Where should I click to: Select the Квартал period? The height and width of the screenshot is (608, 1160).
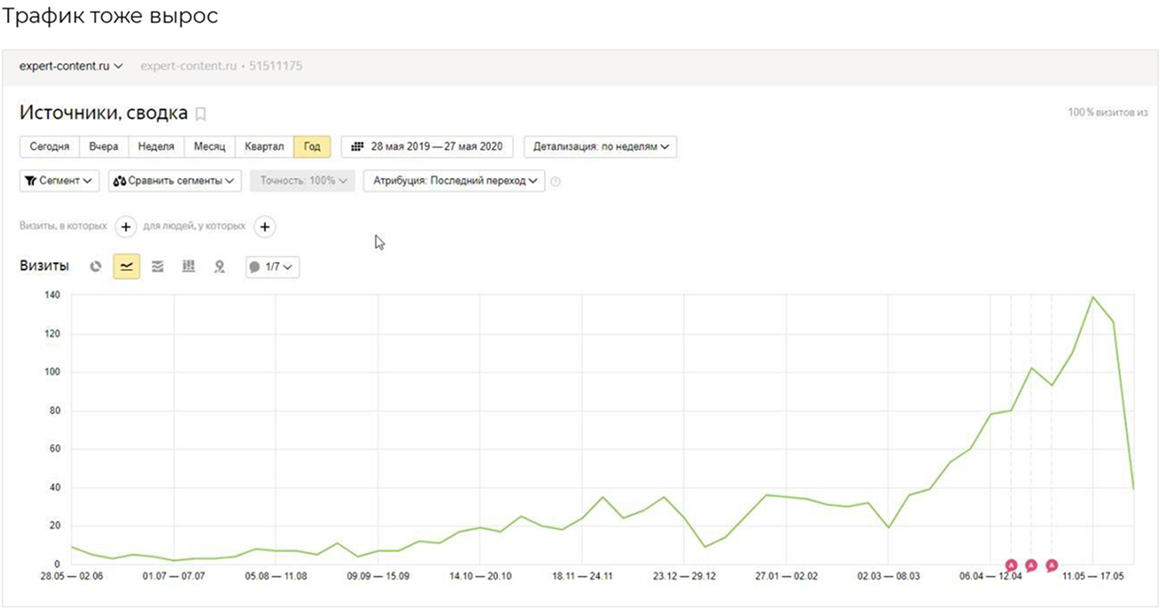[x=264, y=147]
